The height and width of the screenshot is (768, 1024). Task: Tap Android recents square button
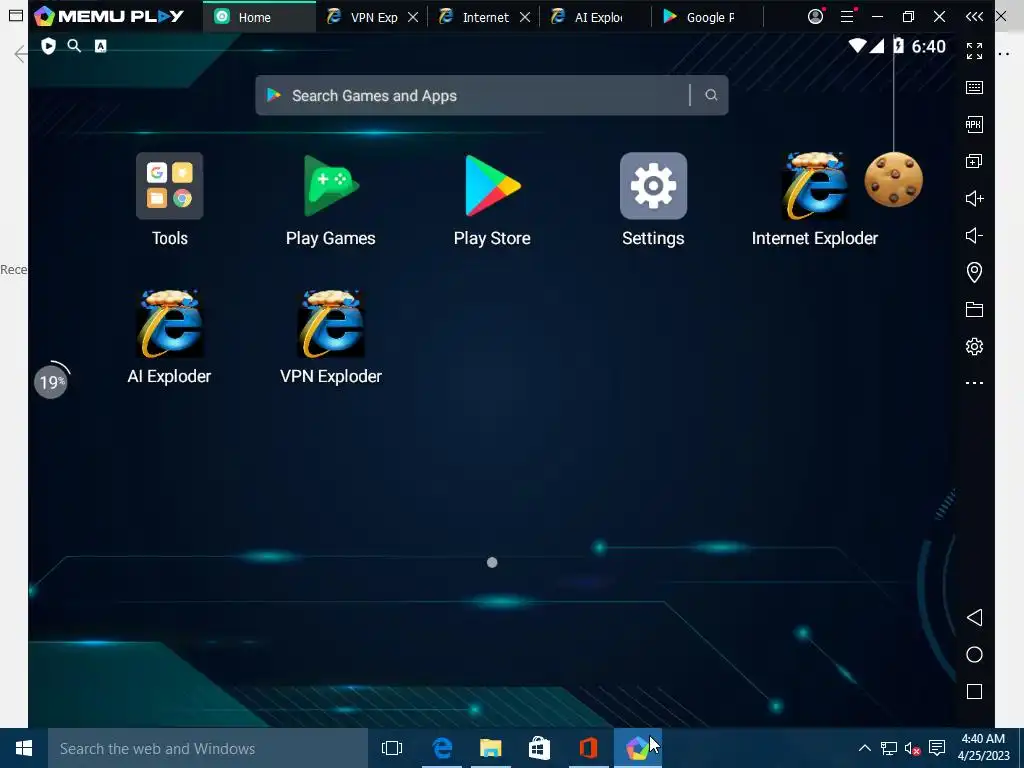(x=974, y=692)
